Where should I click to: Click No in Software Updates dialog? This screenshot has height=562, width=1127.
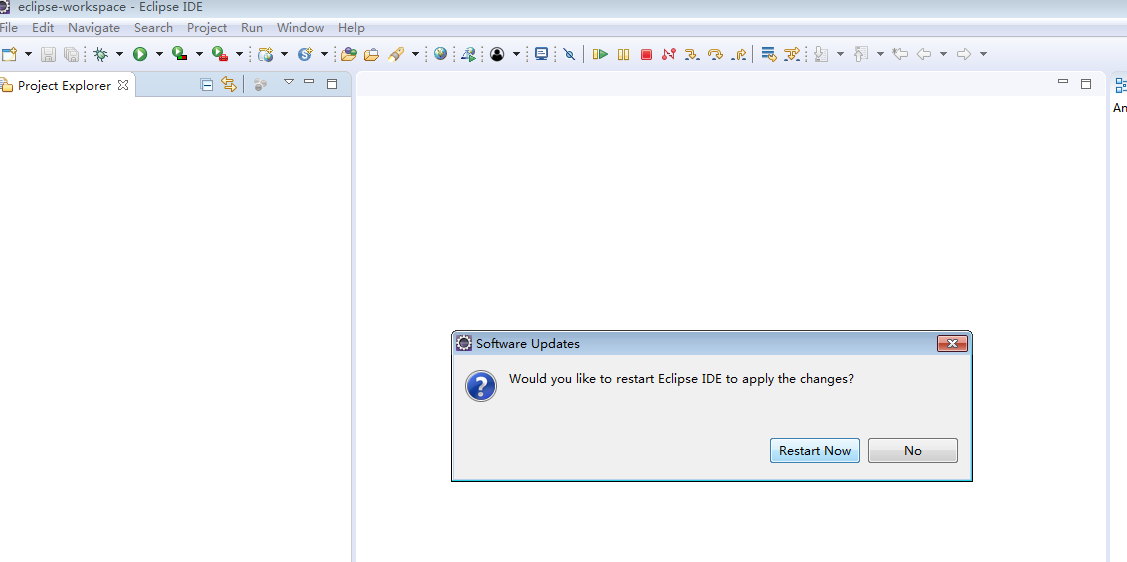pos(913,451)
